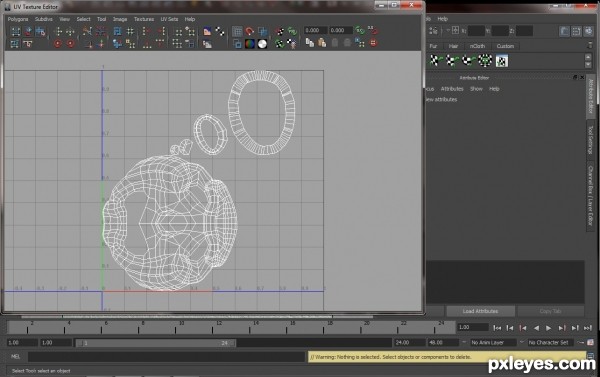Click the Sew UV edges icon

pos(101,31)
